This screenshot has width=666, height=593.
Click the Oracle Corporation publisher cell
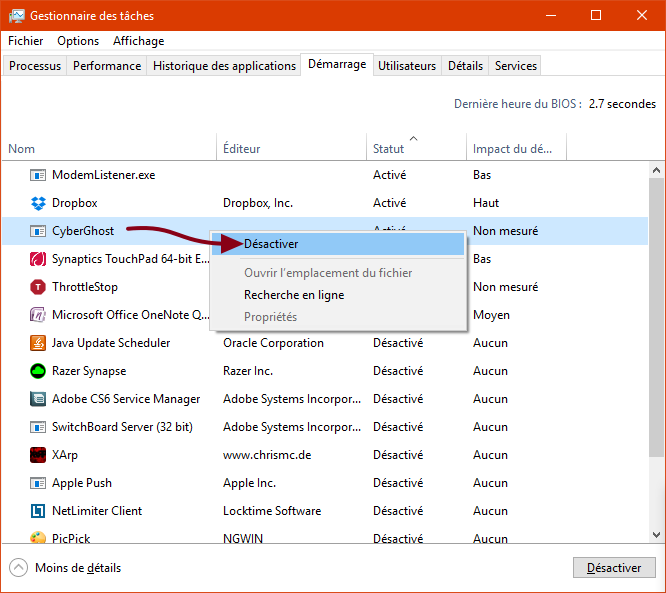274,343
